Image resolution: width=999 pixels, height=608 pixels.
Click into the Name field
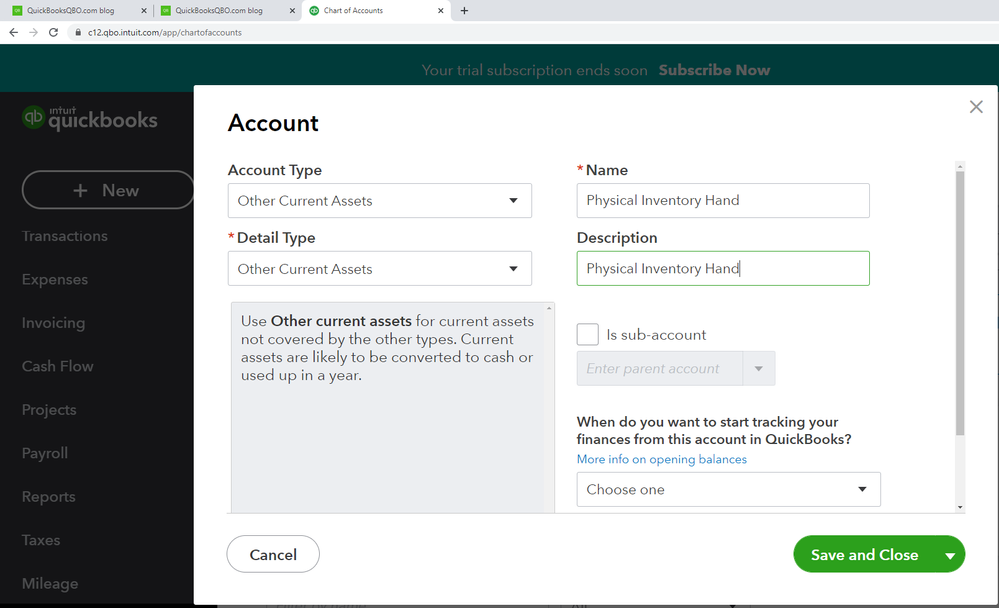coord(722,200)
